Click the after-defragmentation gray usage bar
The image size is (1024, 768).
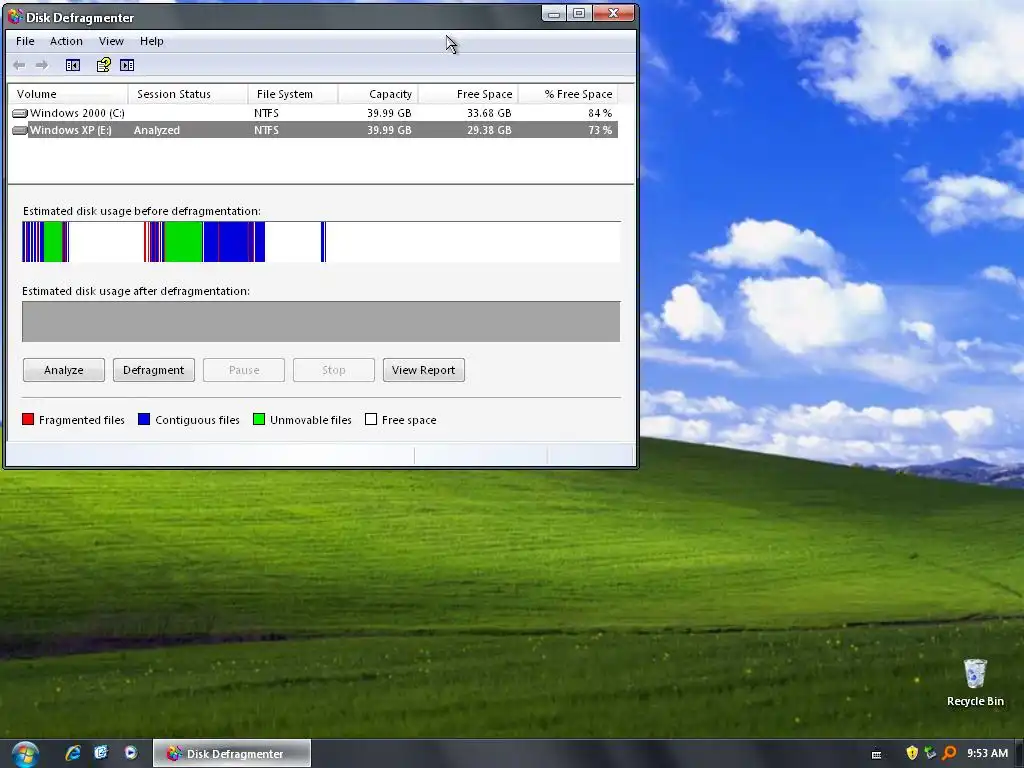321,321
